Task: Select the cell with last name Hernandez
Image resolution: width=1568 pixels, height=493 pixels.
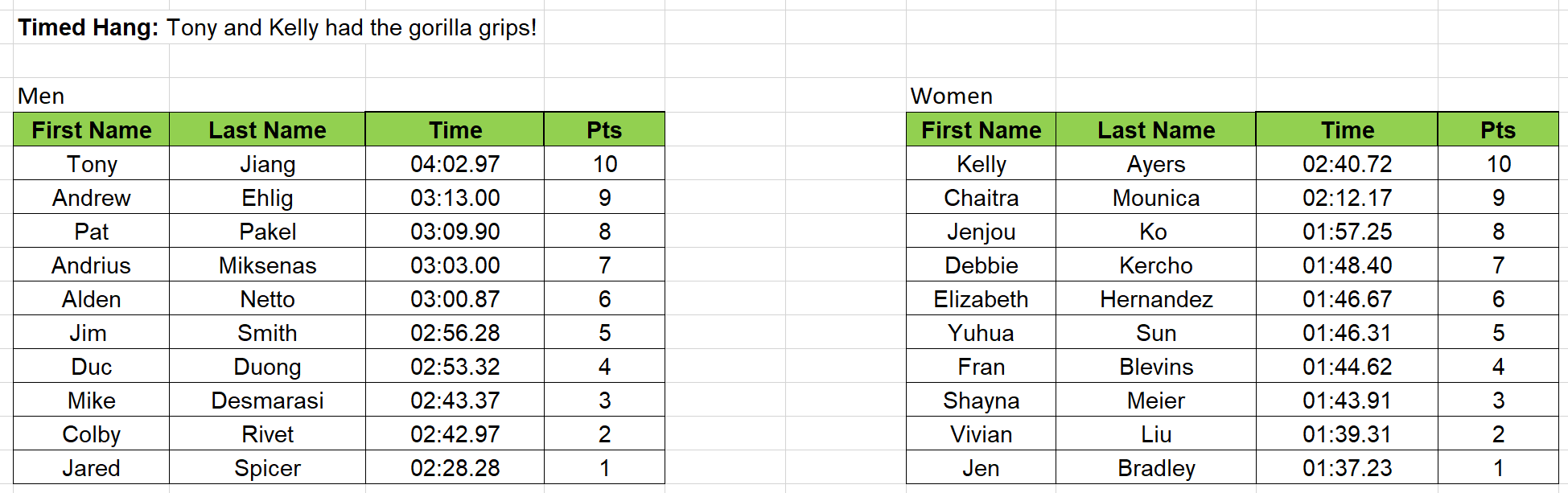Action: tap(1156, 298)
